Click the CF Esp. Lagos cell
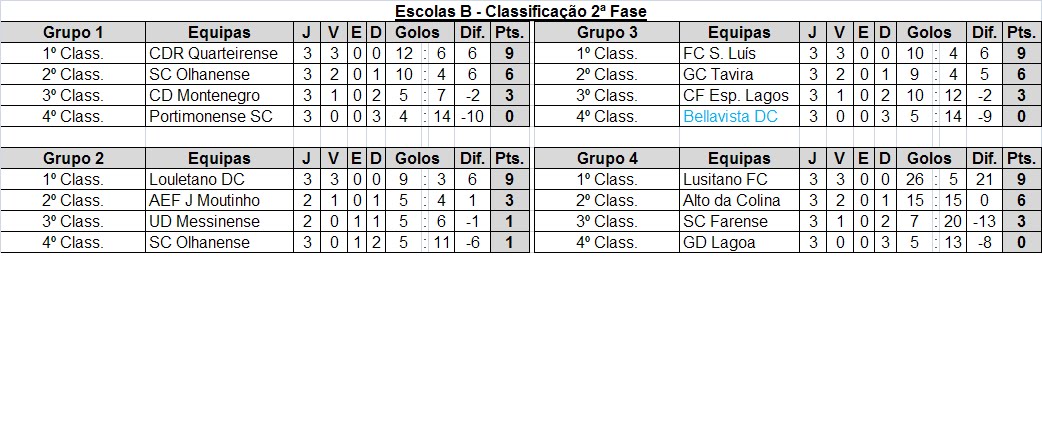The width and height of the screenshot is (1042, 432). 739,96
